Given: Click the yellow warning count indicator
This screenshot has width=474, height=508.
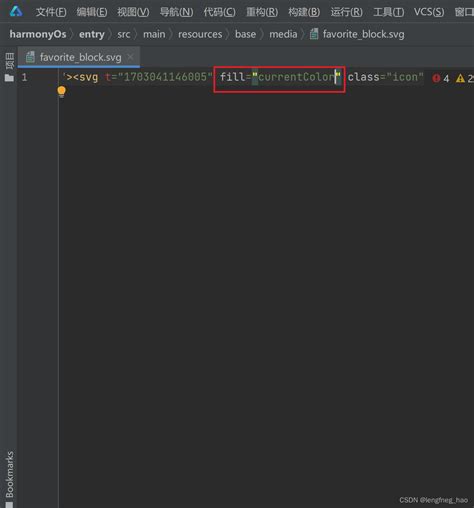Looking at the screenshot, I should pyautogui.click(x=464, y=78).
